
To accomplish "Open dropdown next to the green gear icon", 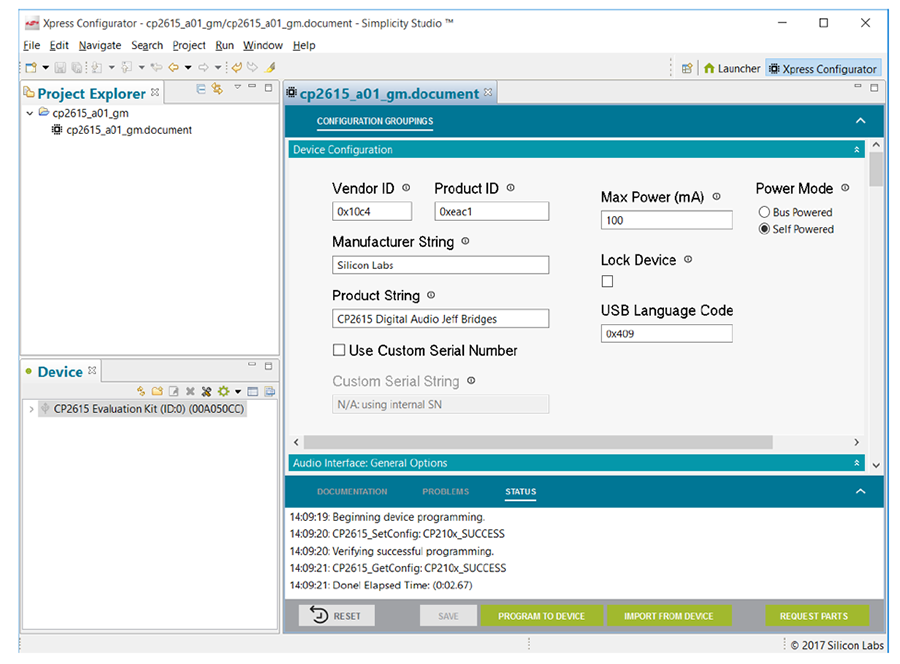I will pos(238,391).
